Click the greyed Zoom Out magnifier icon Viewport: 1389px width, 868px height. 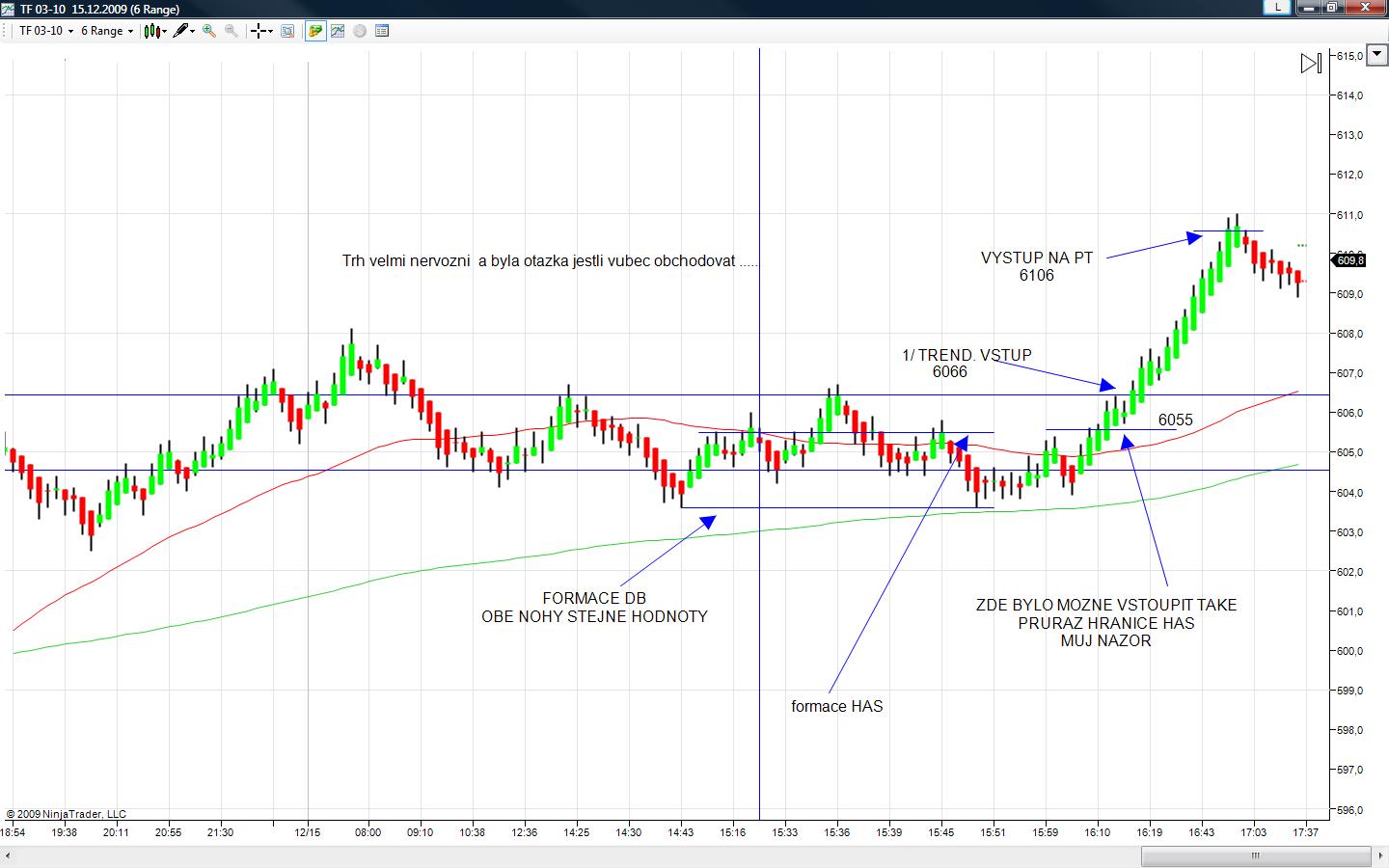coord(231,31)
